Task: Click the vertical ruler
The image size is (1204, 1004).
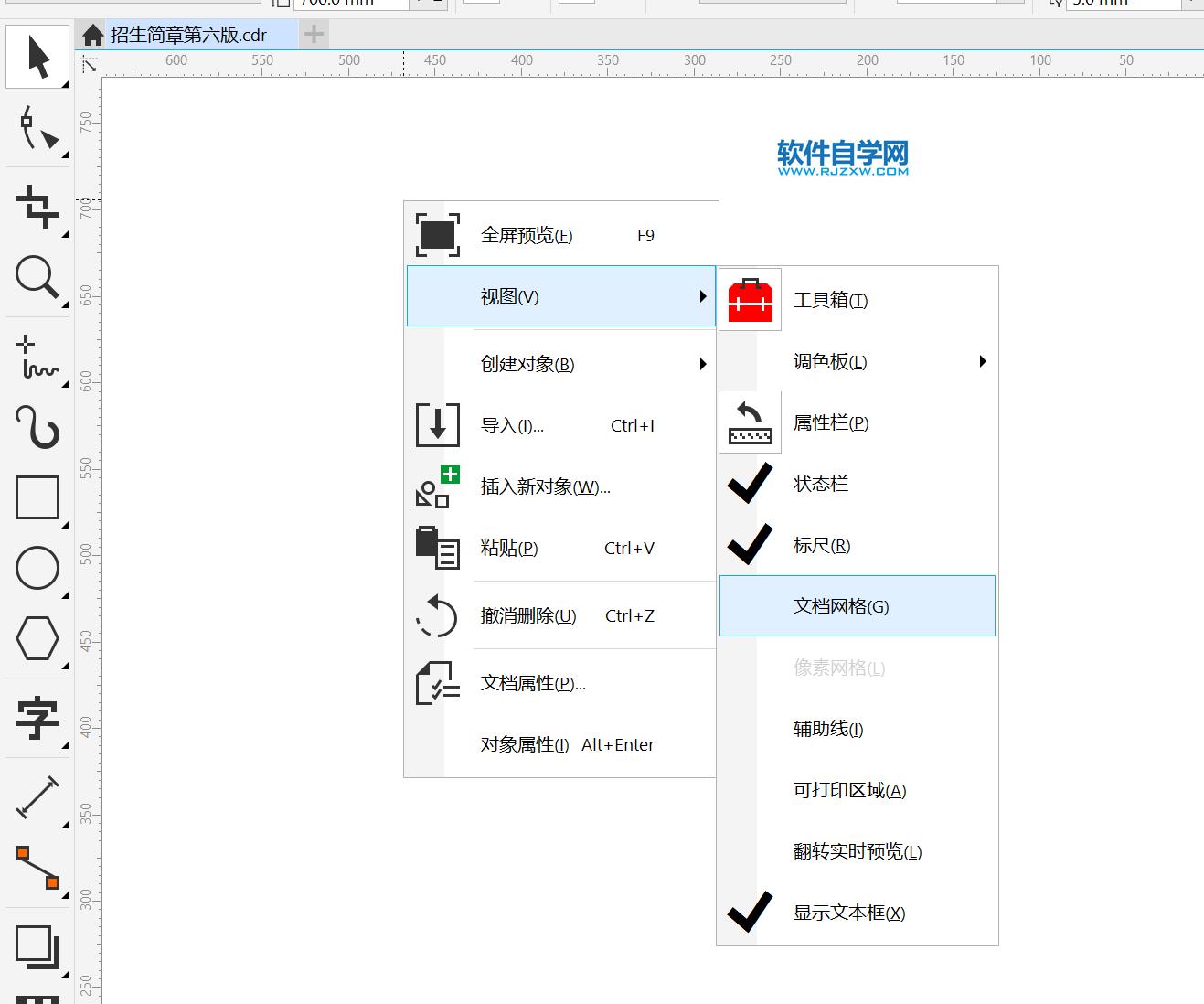Action: click(x=88, y=539)
